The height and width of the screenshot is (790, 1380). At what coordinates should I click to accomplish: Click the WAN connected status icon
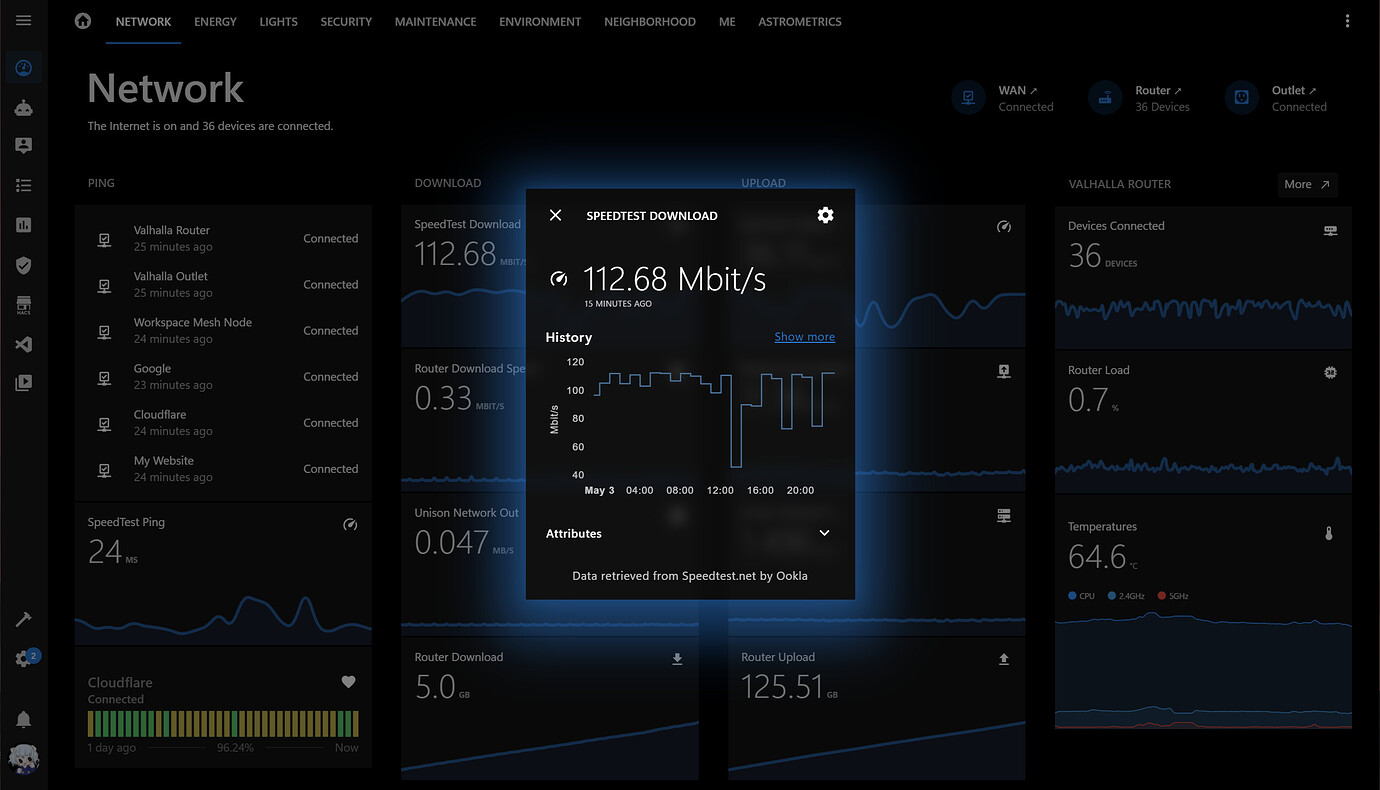pyautogui.click(x=967, y=98)
